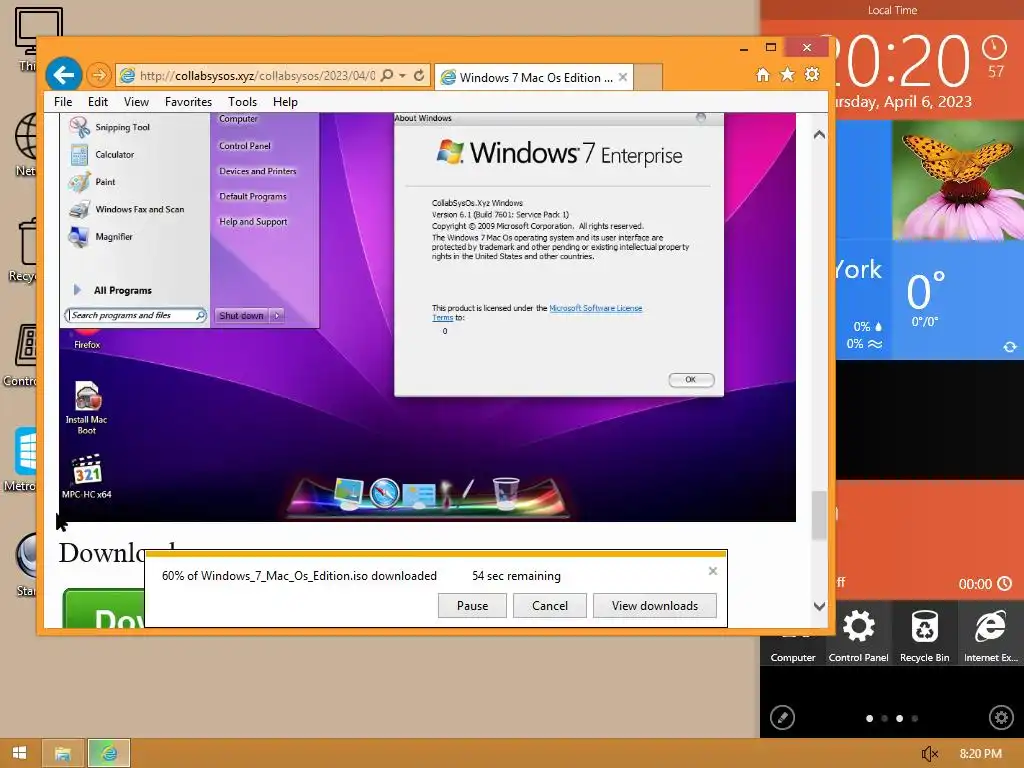Image resolution: width=1024 pixels, height=768 pixels.
Task: Click the green Download button on page
Action: (x=104, y=609)
